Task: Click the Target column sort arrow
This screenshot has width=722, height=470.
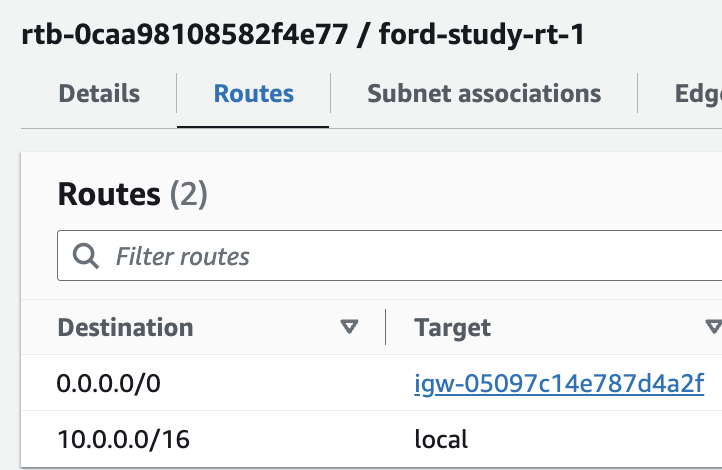Action: pyautogui.click(x=714, y=327)
